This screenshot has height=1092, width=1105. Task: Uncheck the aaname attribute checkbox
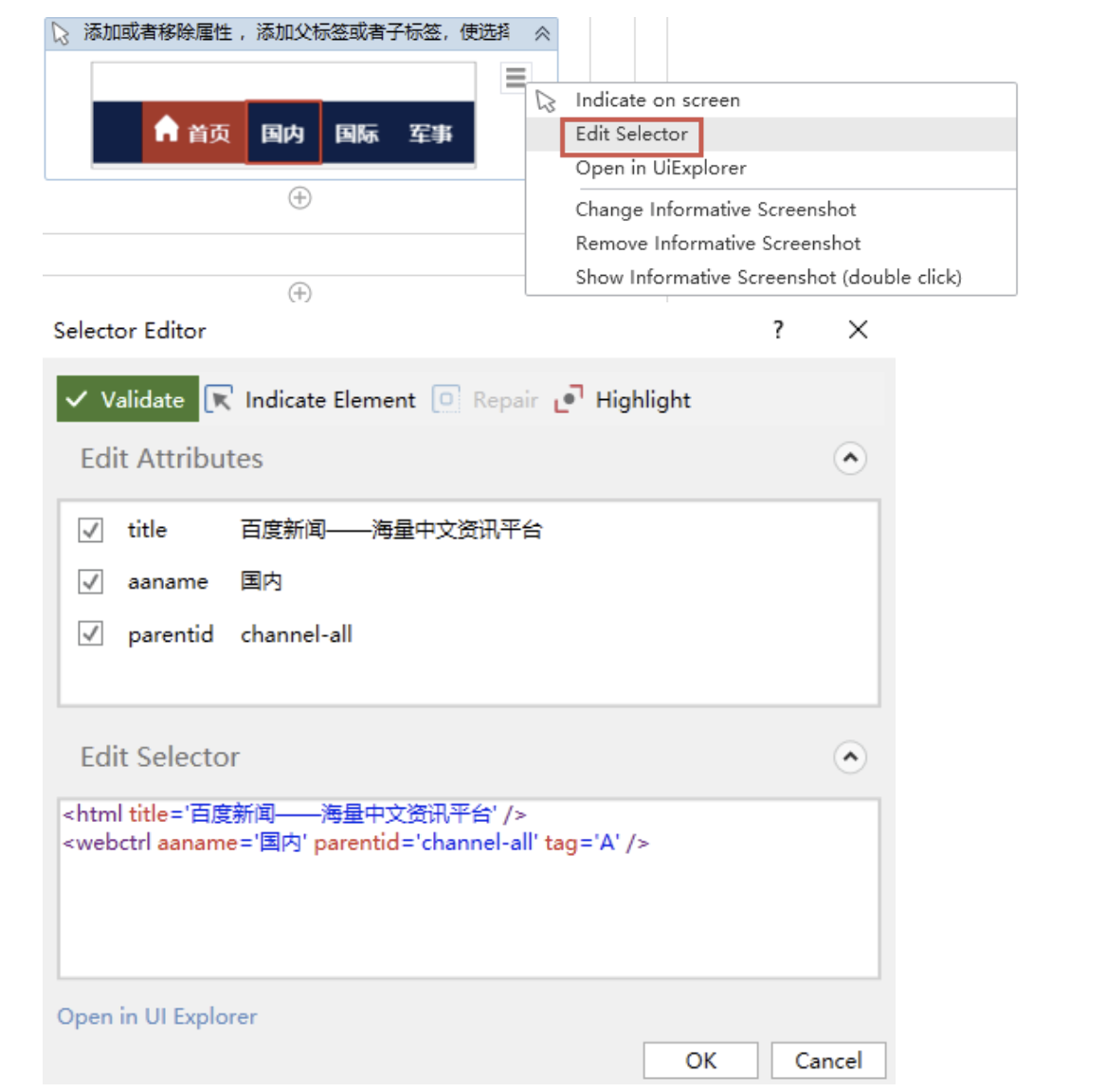click(x=90, y=582)
